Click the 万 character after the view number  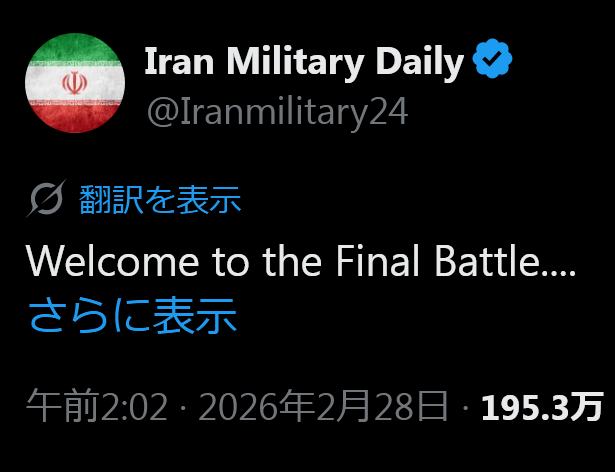click(x=589, y=407)
